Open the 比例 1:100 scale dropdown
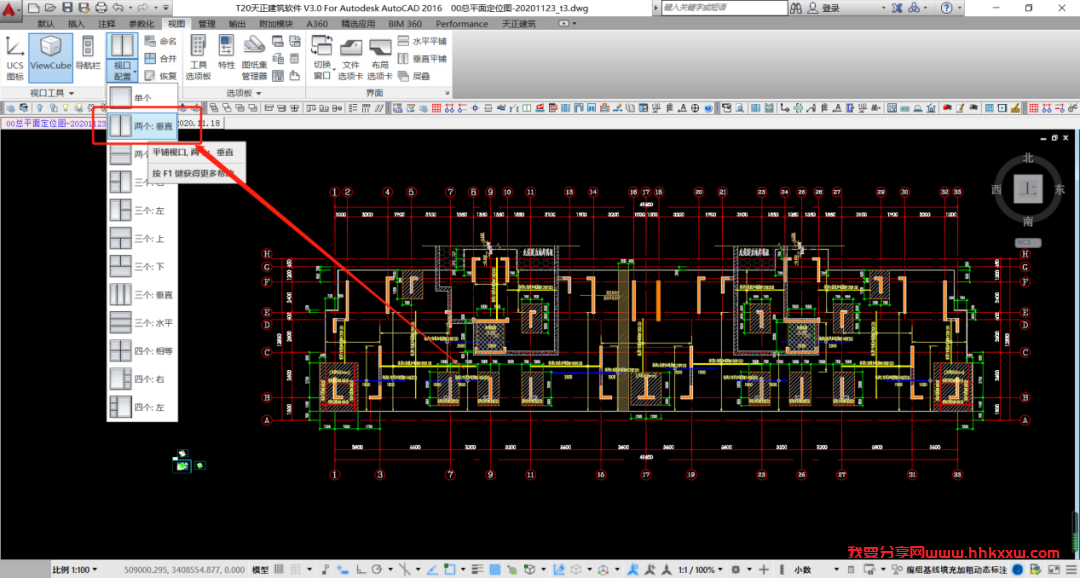This screenshot has height=578, width=1080. click(x=74, y=570)
